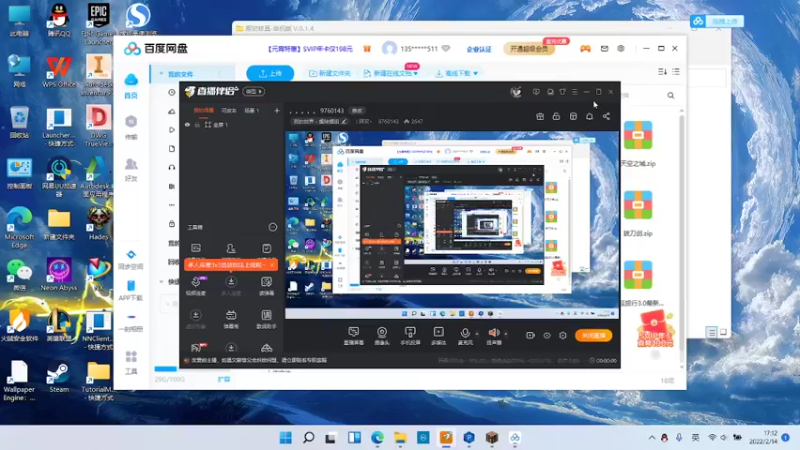800x450 pixels.
Task: Expand the 我的文件 tree item in Baidu Netdisk
Action: (161, 74)
